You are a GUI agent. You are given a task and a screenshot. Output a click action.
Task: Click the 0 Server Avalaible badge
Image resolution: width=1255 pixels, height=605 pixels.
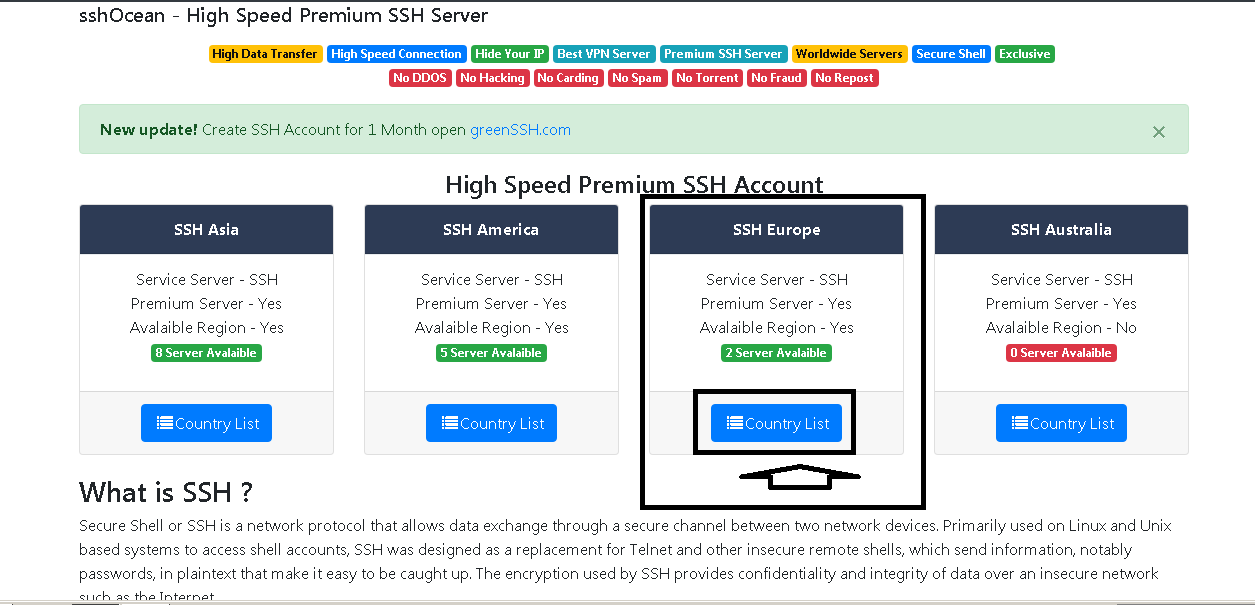1061,353
